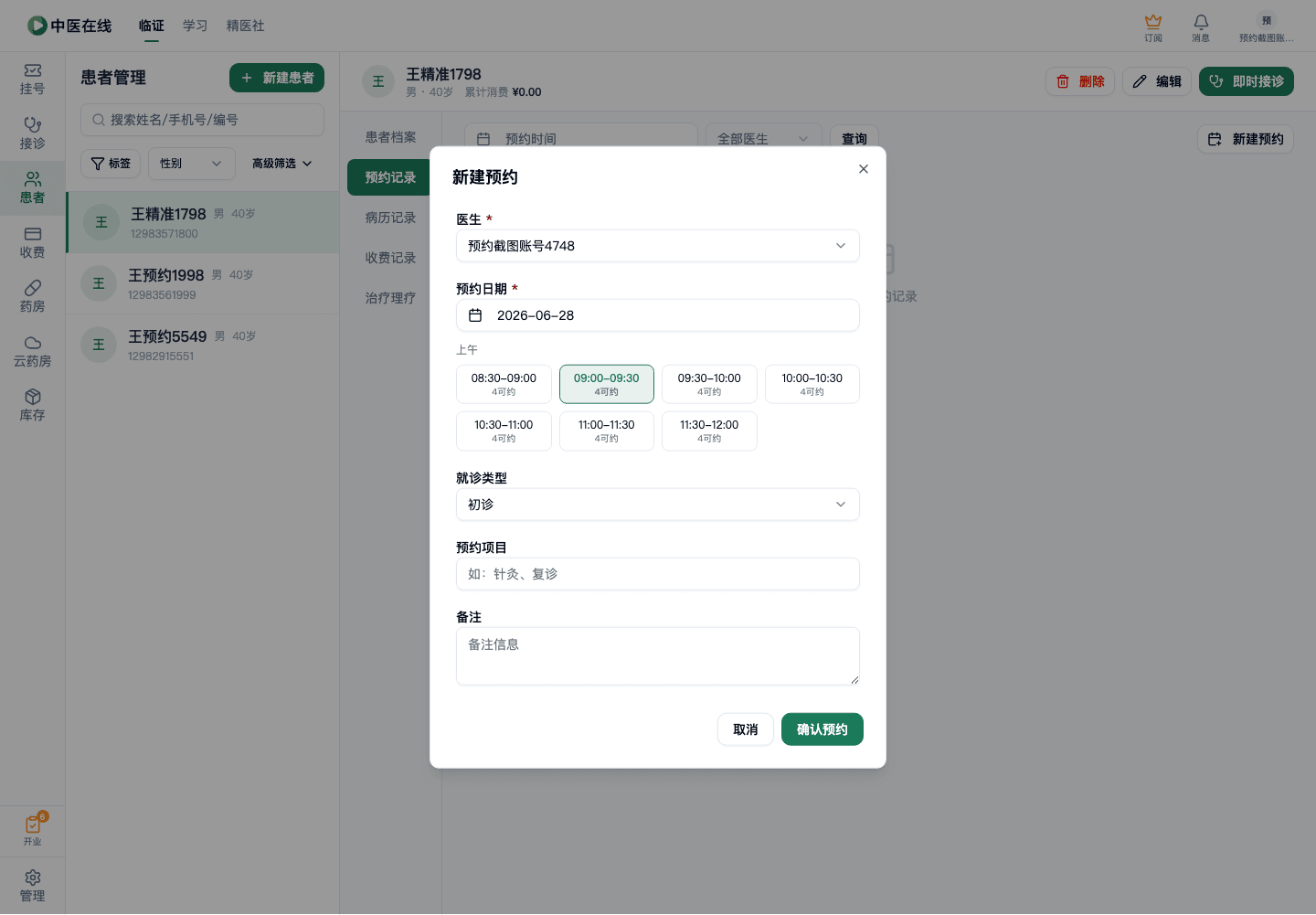Image resolution: width=1316 pixels, height=915 pixels.
Task: Select the 11:00–11:30 time slot
Action: 607,431
